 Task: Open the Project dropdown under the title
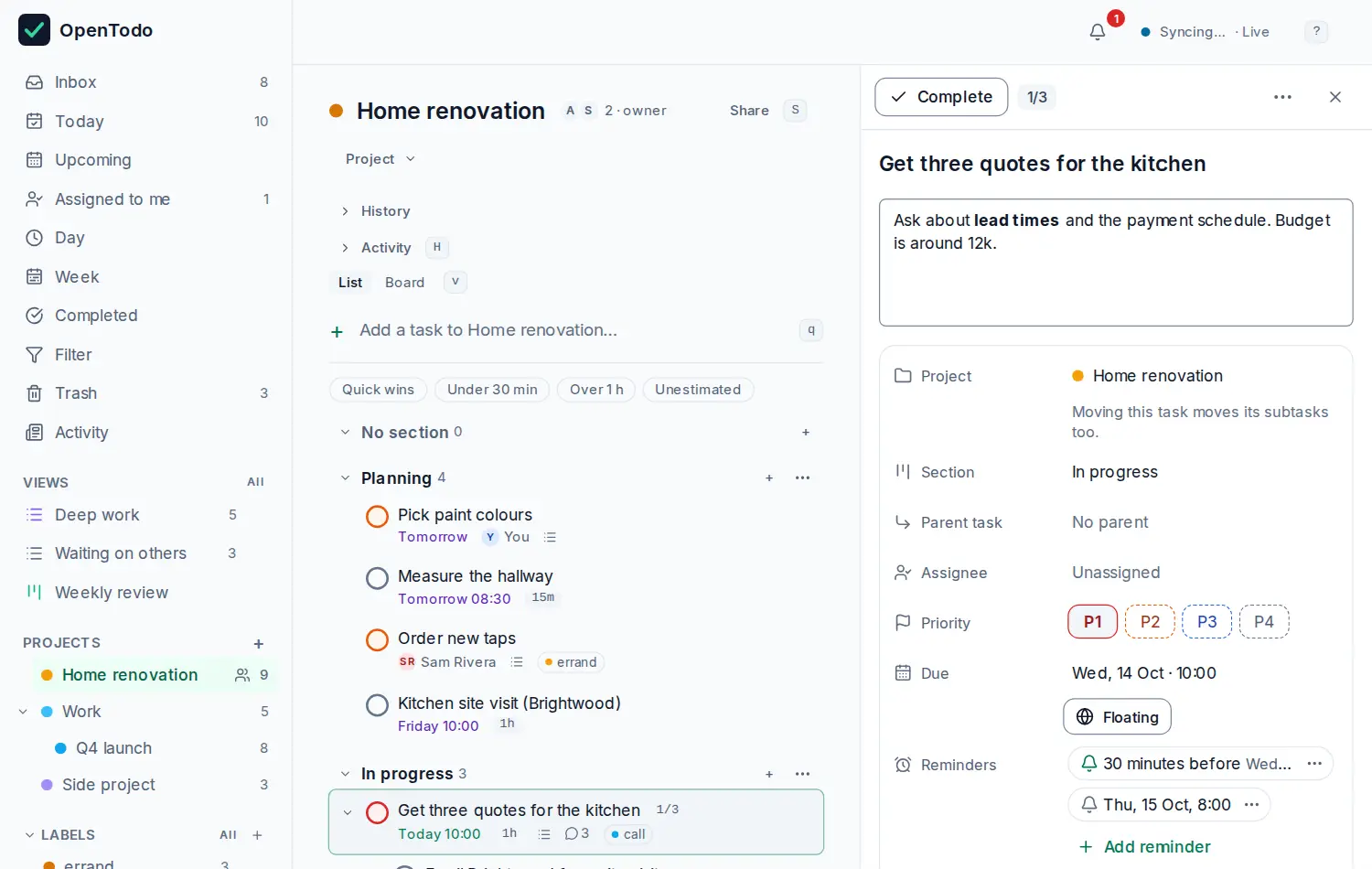[381, 159]
